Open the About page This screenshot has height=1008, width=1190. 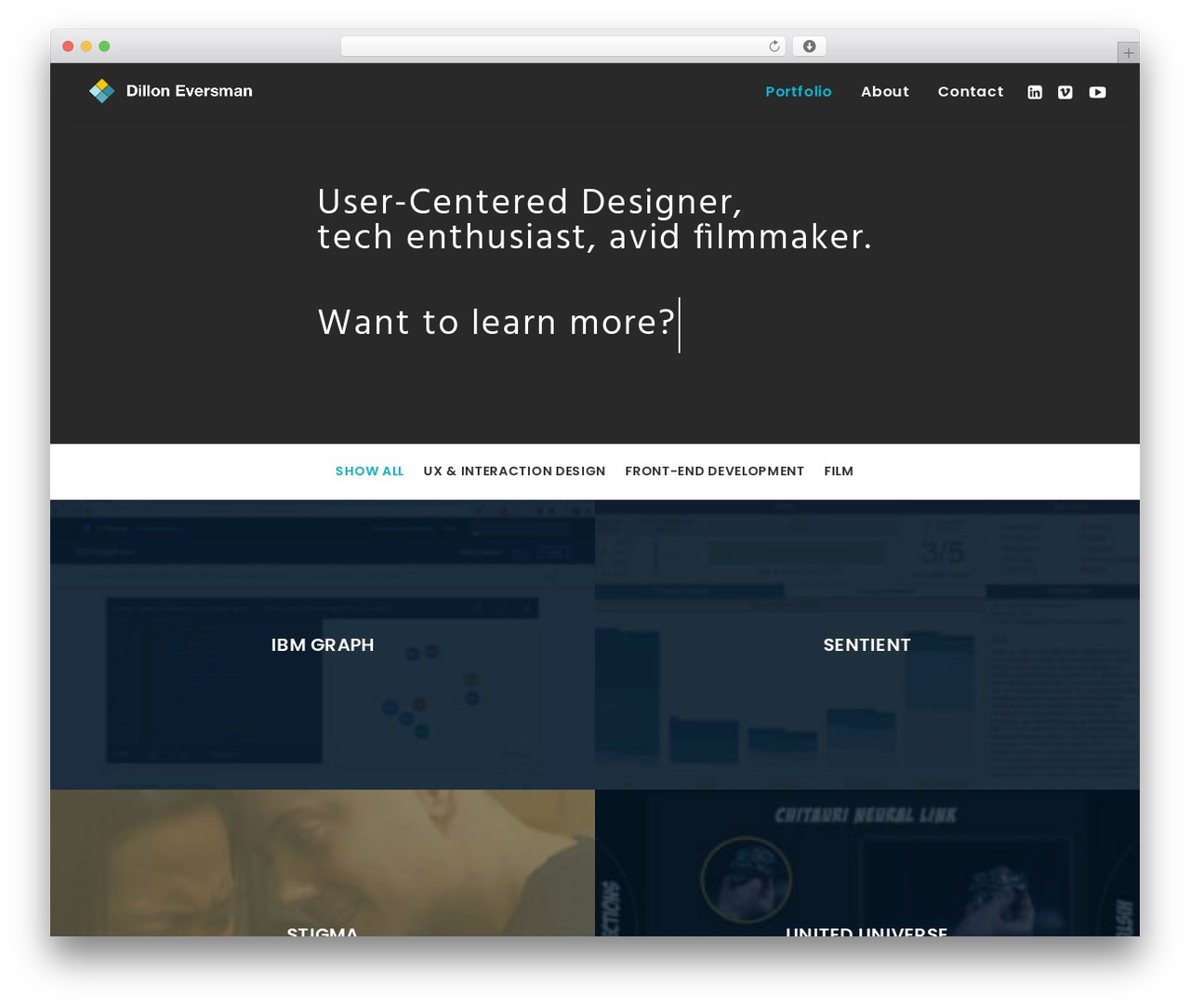[885, 91]
